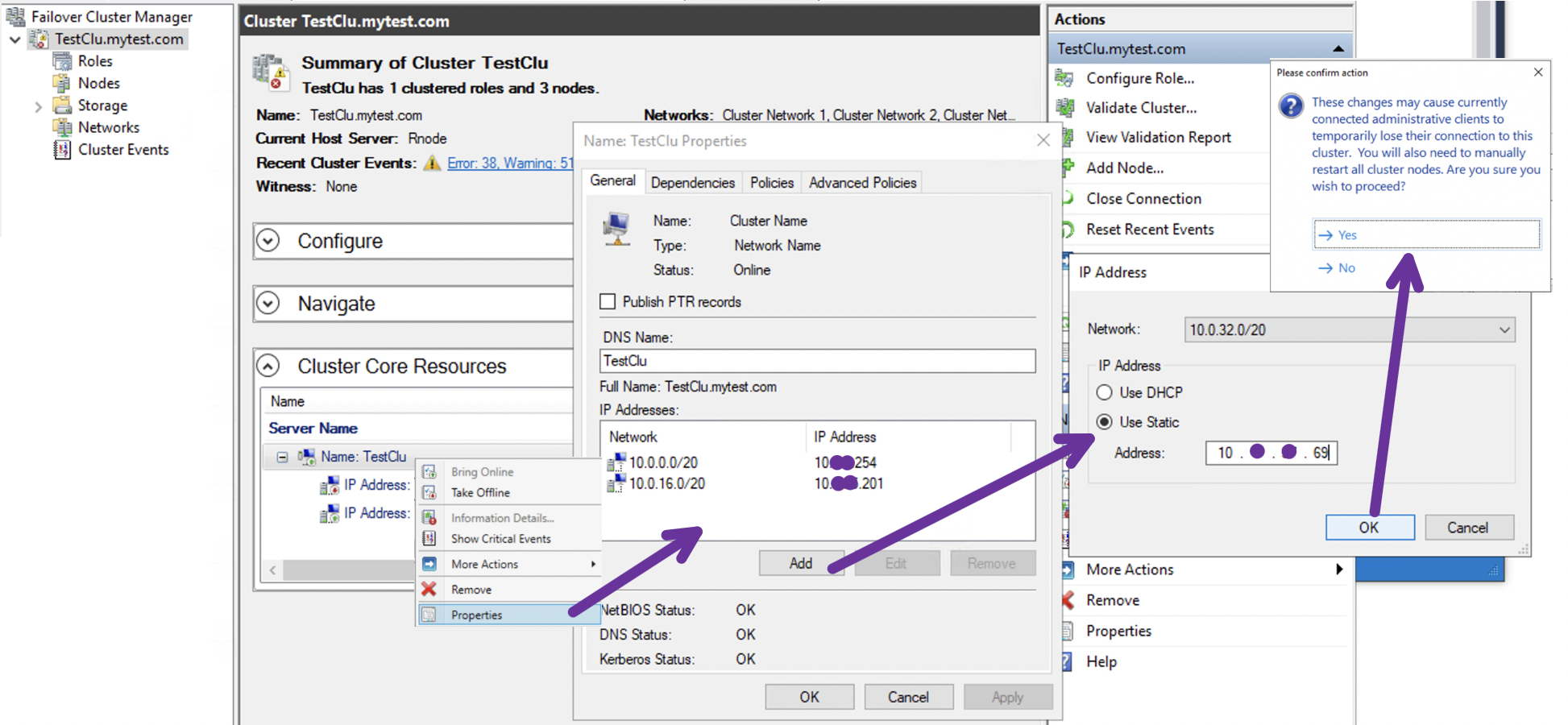Switch to the Dependencies tab

[x=692, y=182]
